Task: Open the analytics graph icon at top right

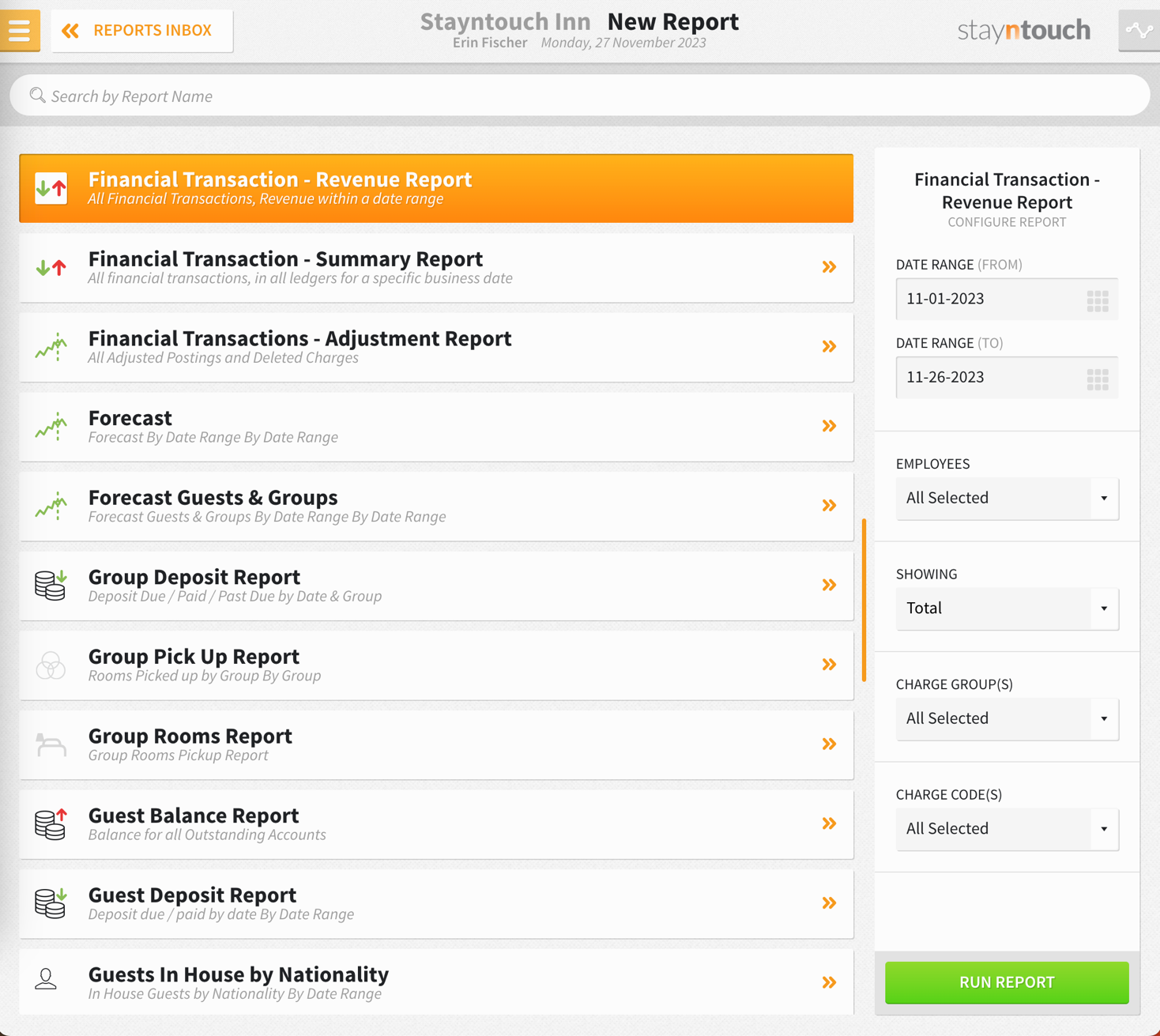Action: pyautogui.click(x=1139, y=31)
